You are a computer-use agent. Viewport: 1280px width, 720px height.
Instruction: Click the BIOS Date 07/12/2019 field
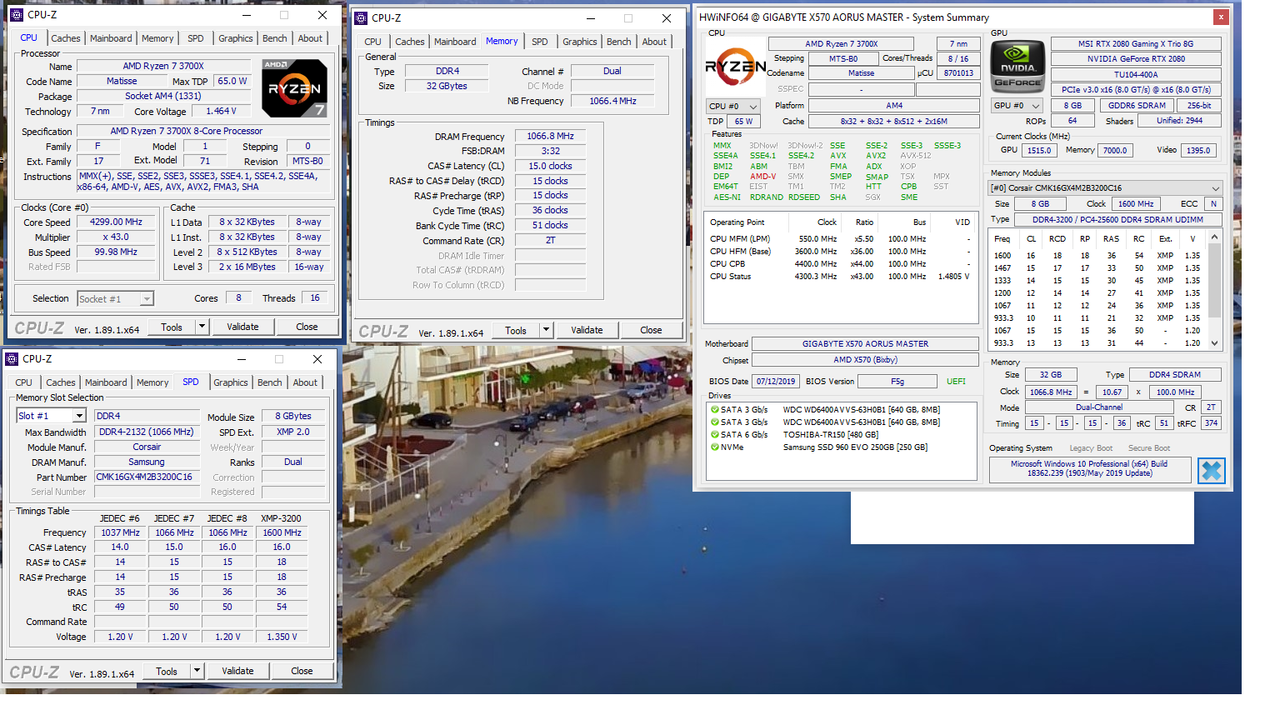point(774,381)
